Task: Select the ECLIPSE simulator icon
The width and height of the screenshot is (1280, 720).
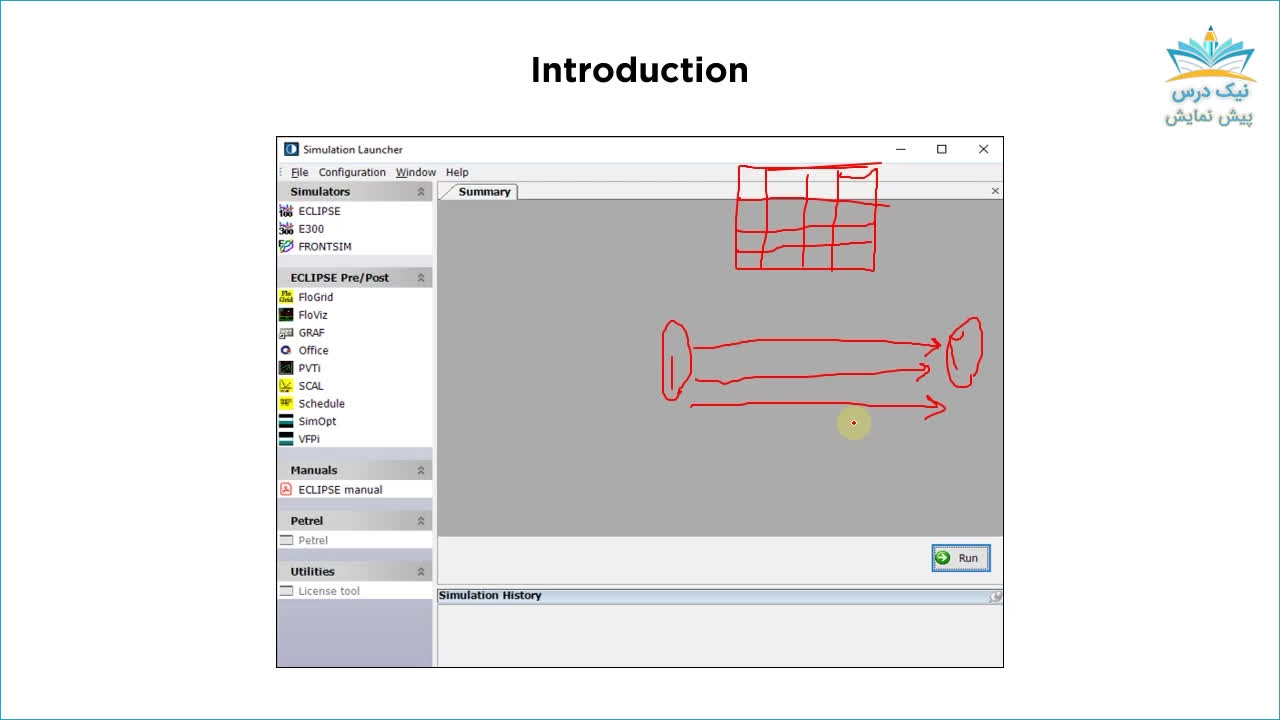Action: coord(286,211)
